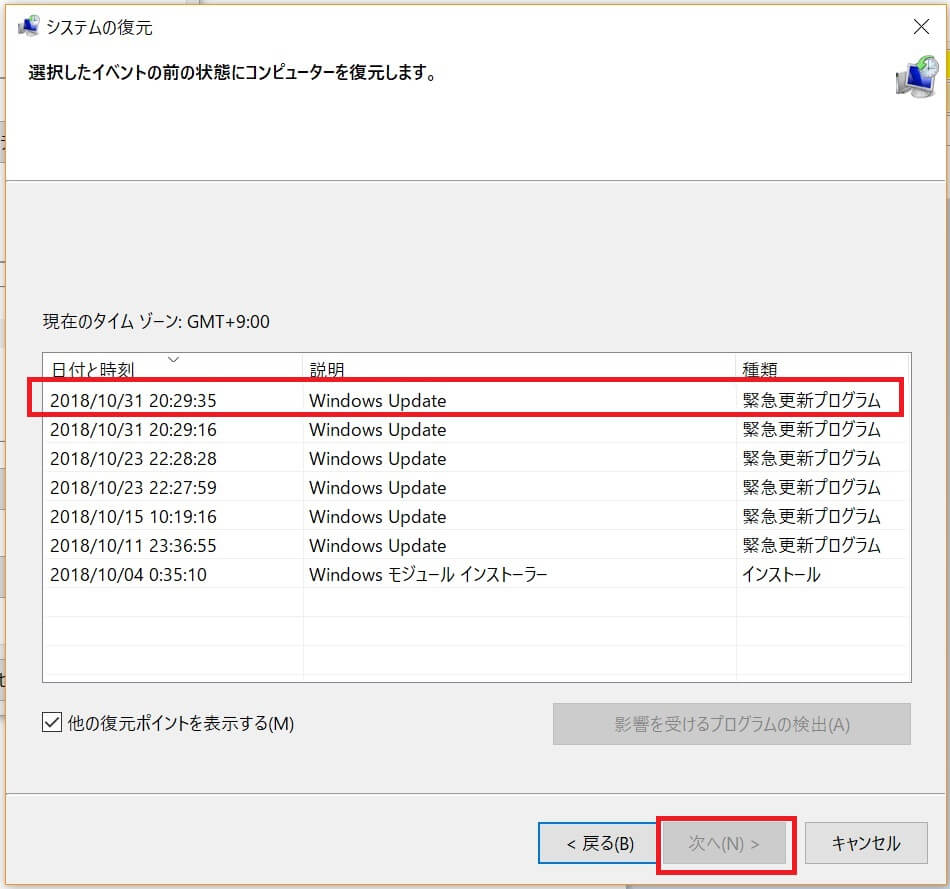Sort by the 日付と時刻 column header
This screenshot has height=889, width=950.
(172, 368)
